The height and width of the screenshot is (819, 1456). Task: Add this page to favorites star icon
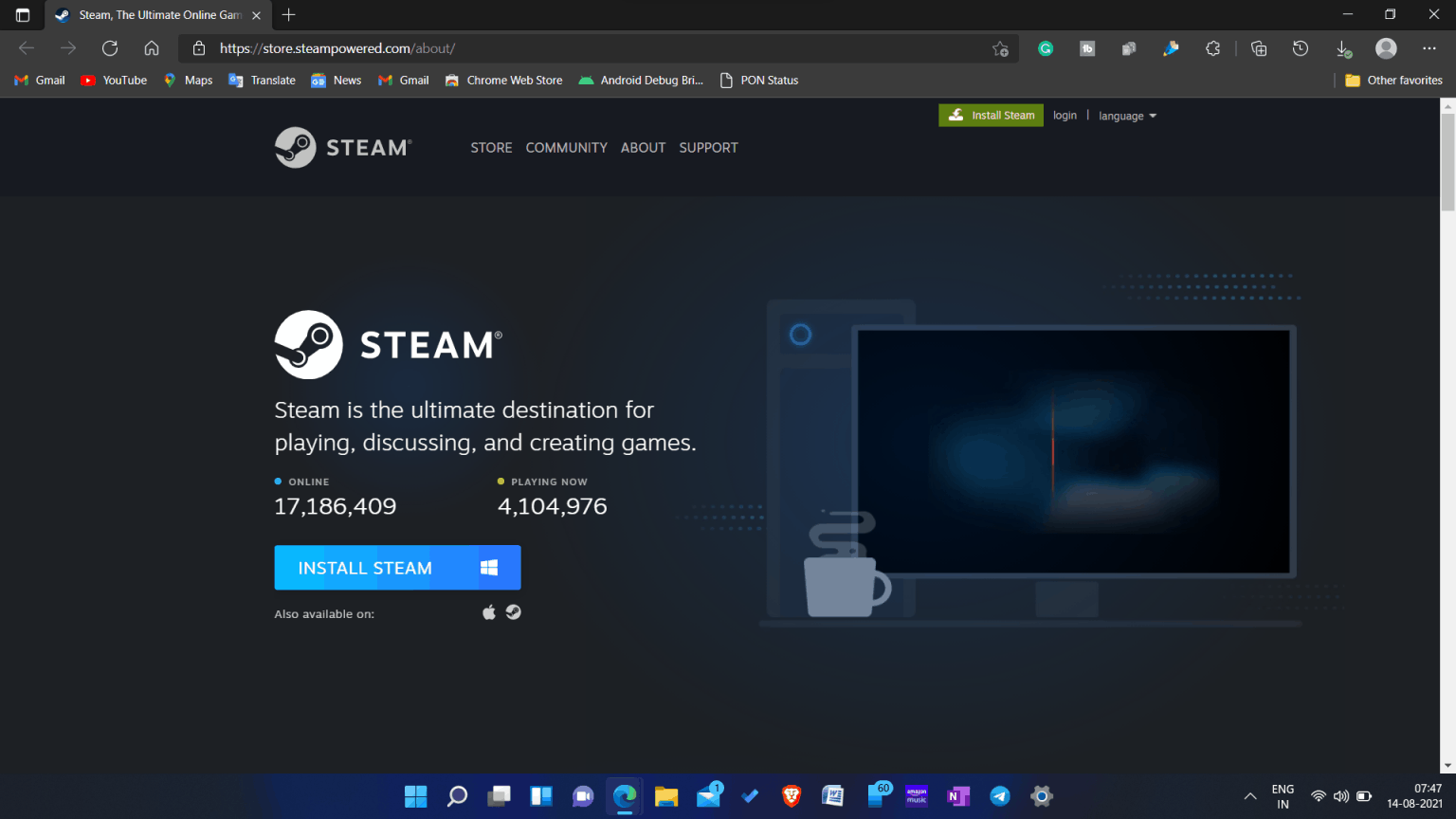1000,48
